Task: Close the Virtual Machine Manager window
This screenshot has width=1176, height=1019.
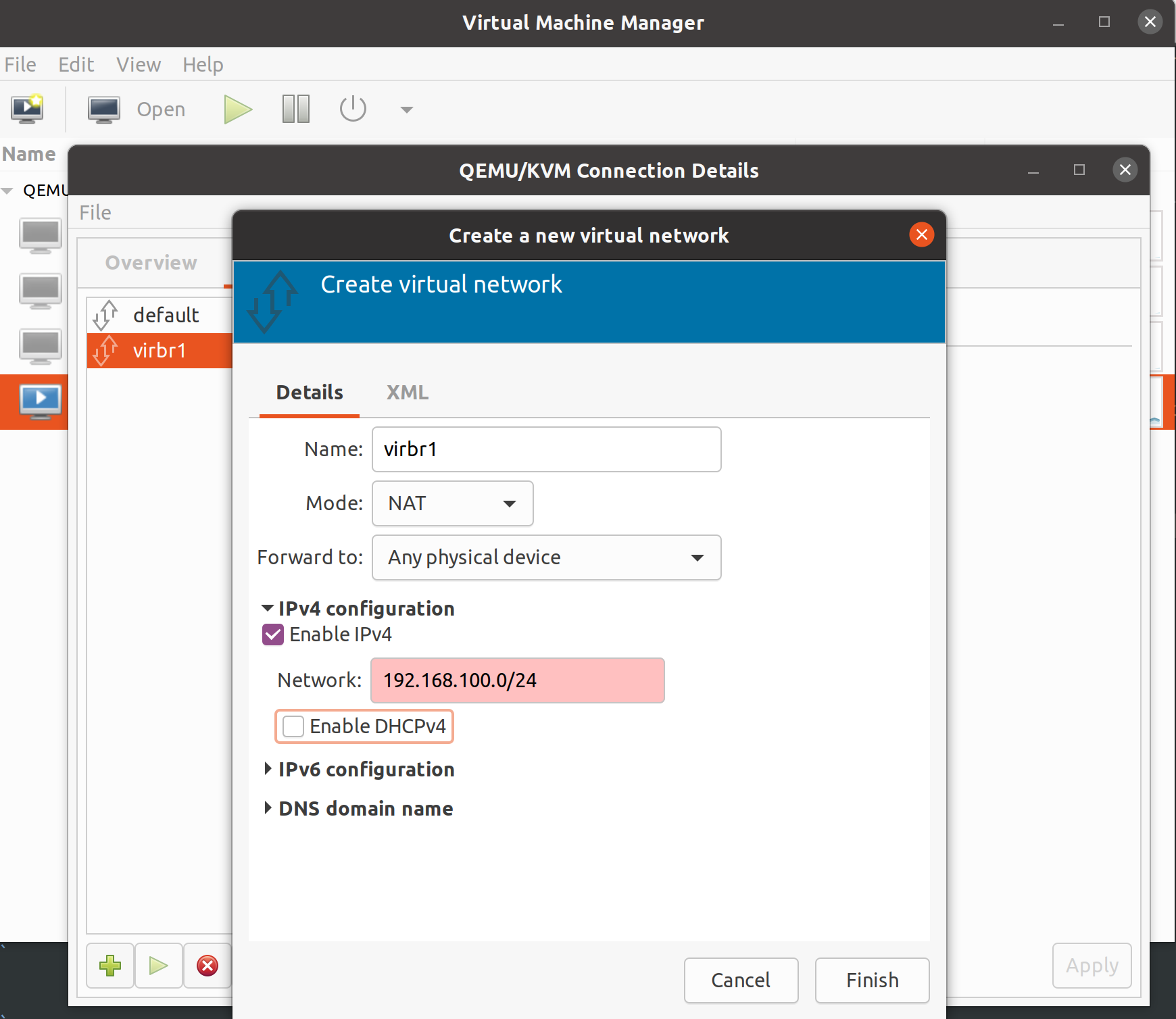Action: click(1150, 22)
